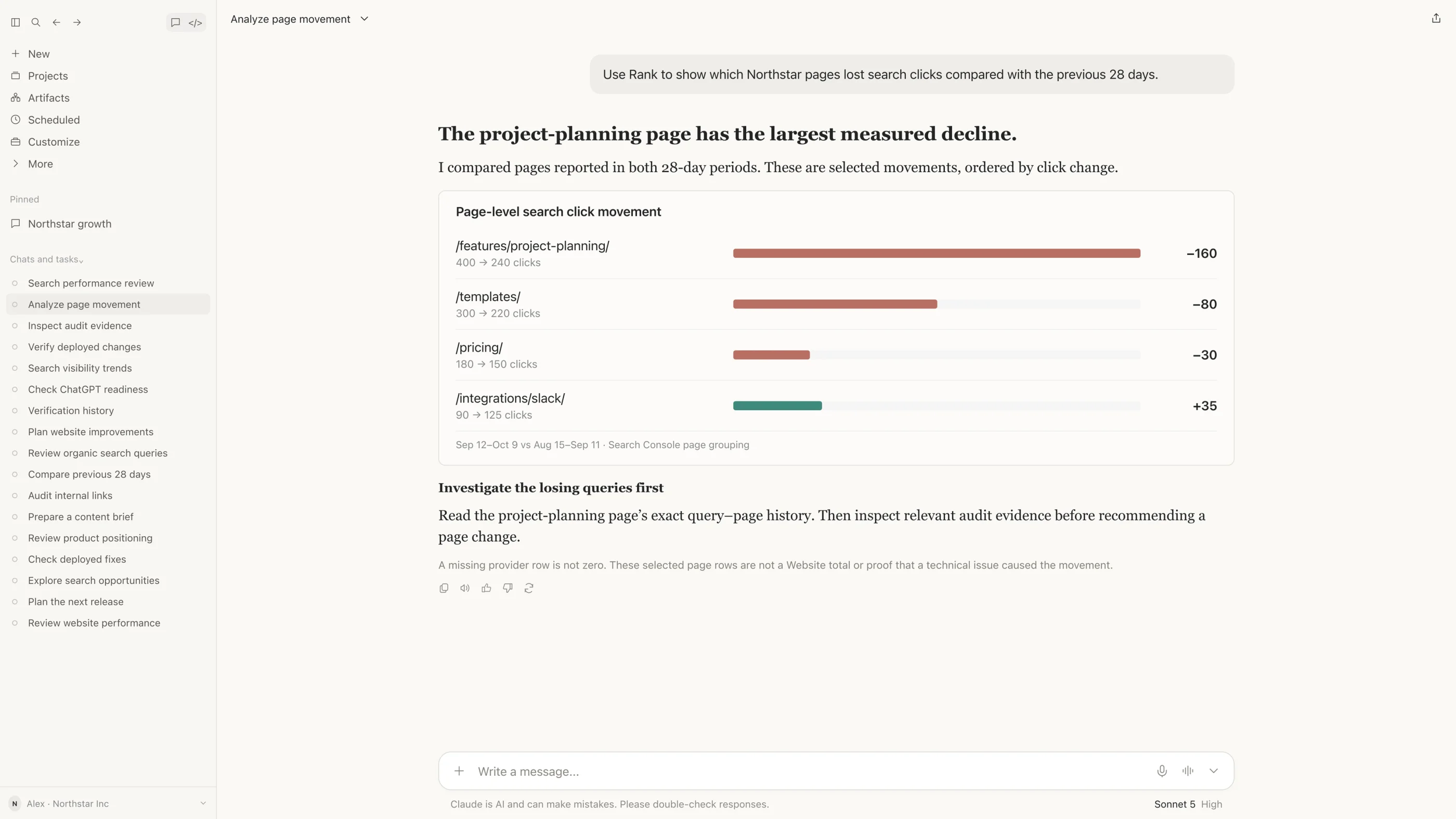Viewport: 1456px width, 819px height.
Task: Open Compare previous 28 days chat
Action: (x=89, y=474)
